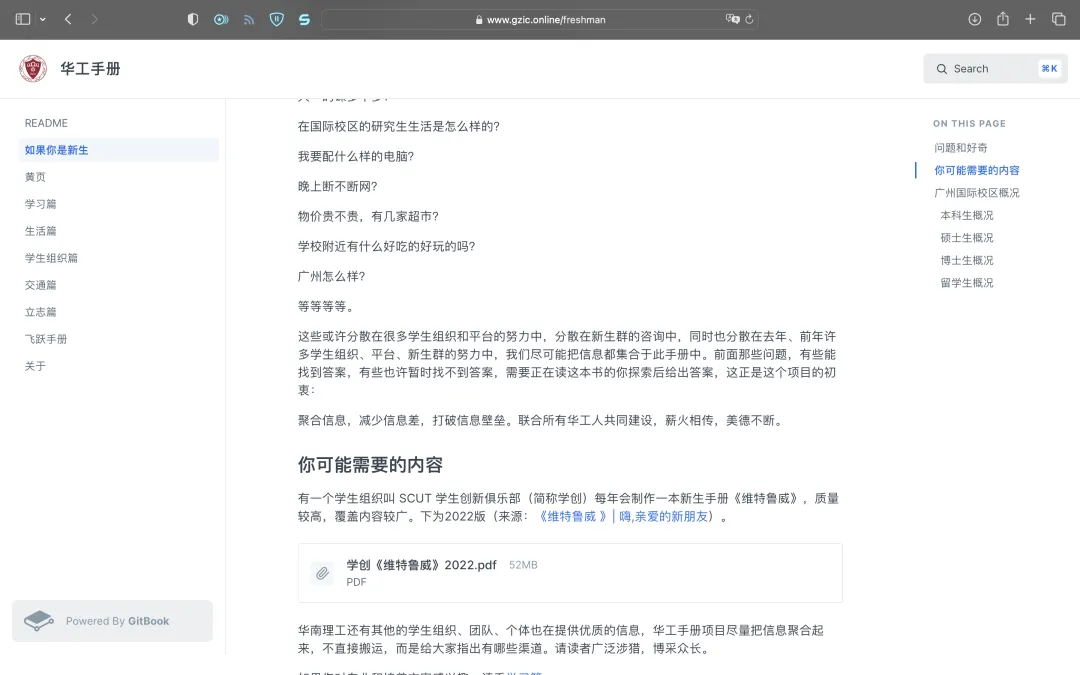Click the Search field in header
The width and height of the screenshot is (1080, 675).
click(994, 69)
